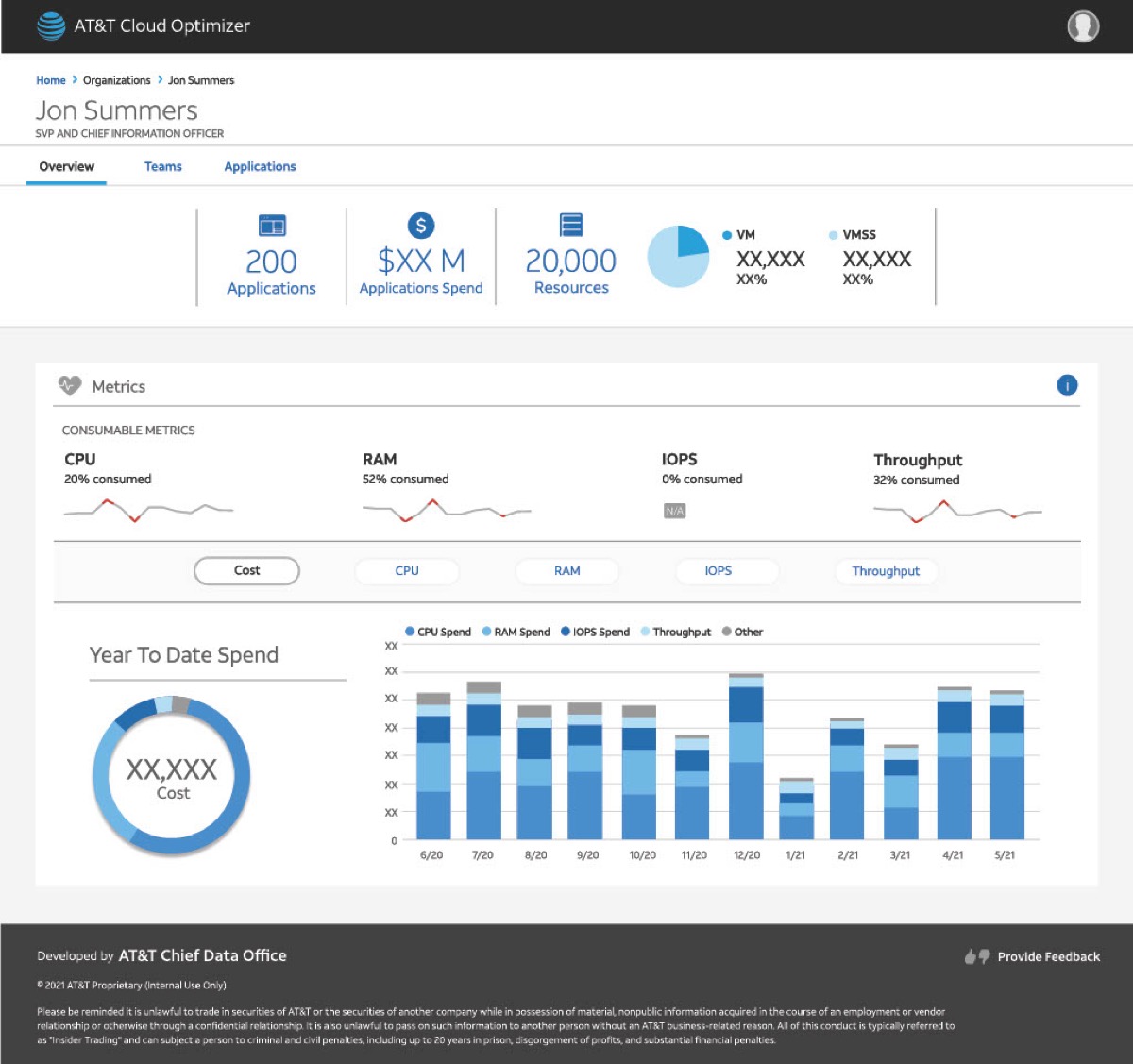1133x1064 pixels.
Task: Click the Metrics heartbeat icon
Action: (70, 385)
